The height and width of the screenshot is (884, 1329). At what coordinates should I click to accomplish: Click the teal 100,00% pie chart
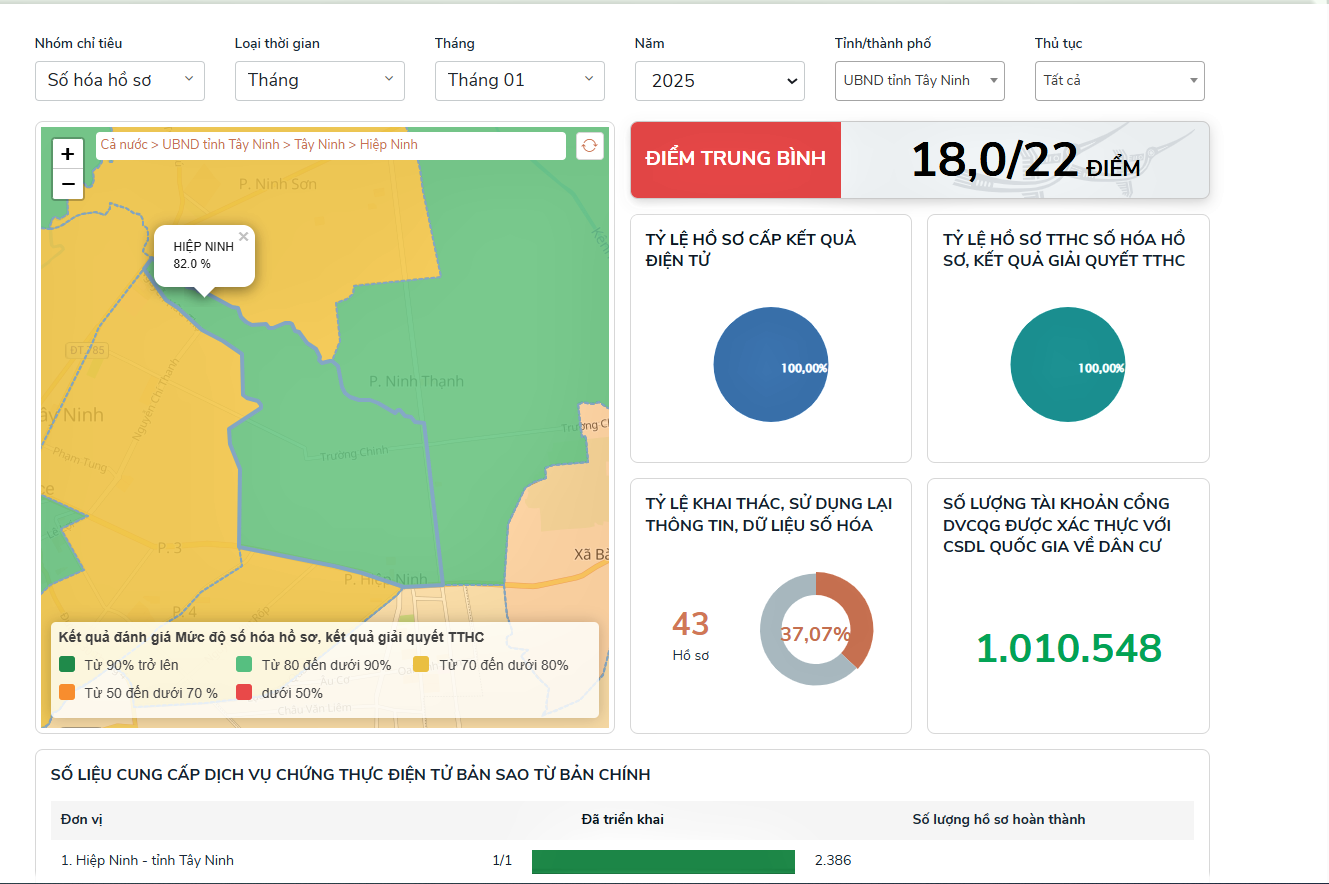click(1068, 364)
